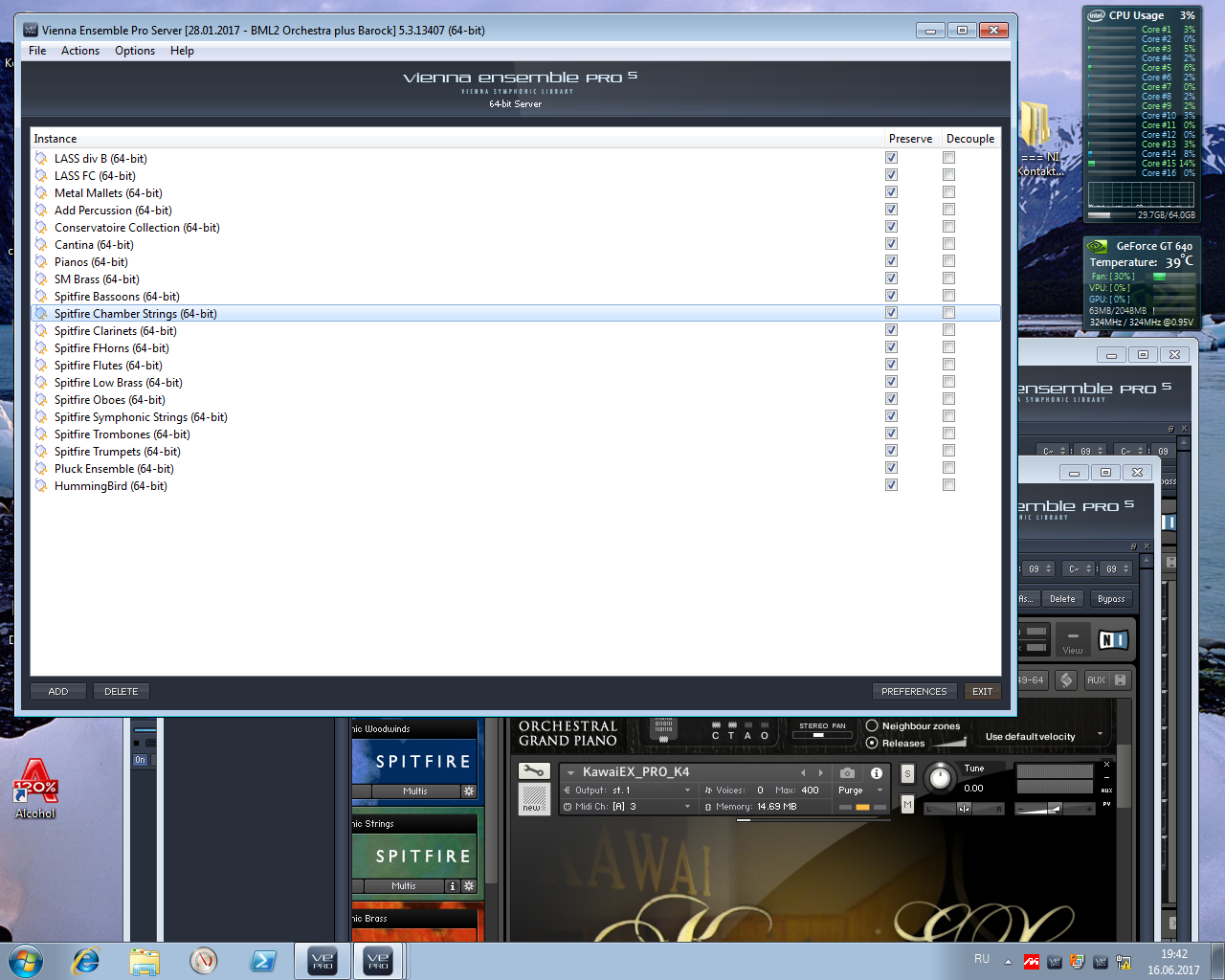Open settings gear on Spitfire Strings library

pyautogui.click(x=469, y=886)
